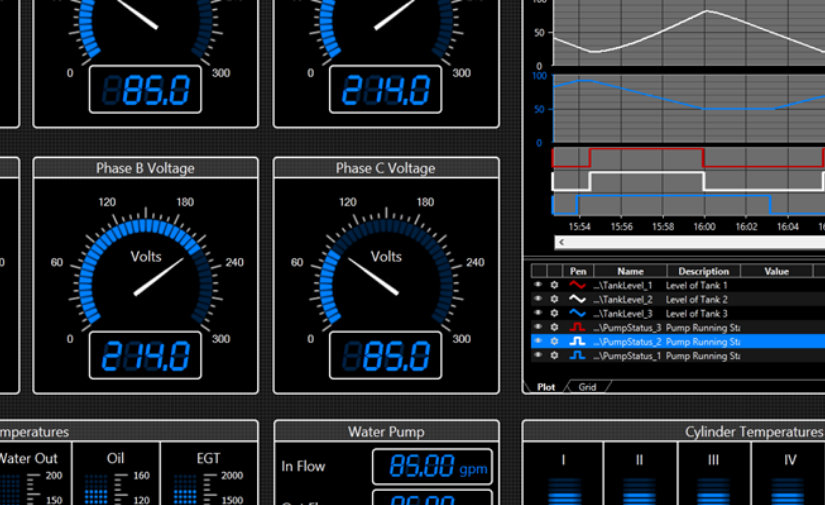Viewport: 825px width, 505px height.
Task: Select the Plot tab
Action: pyautogui.click(x=546, y=387)
